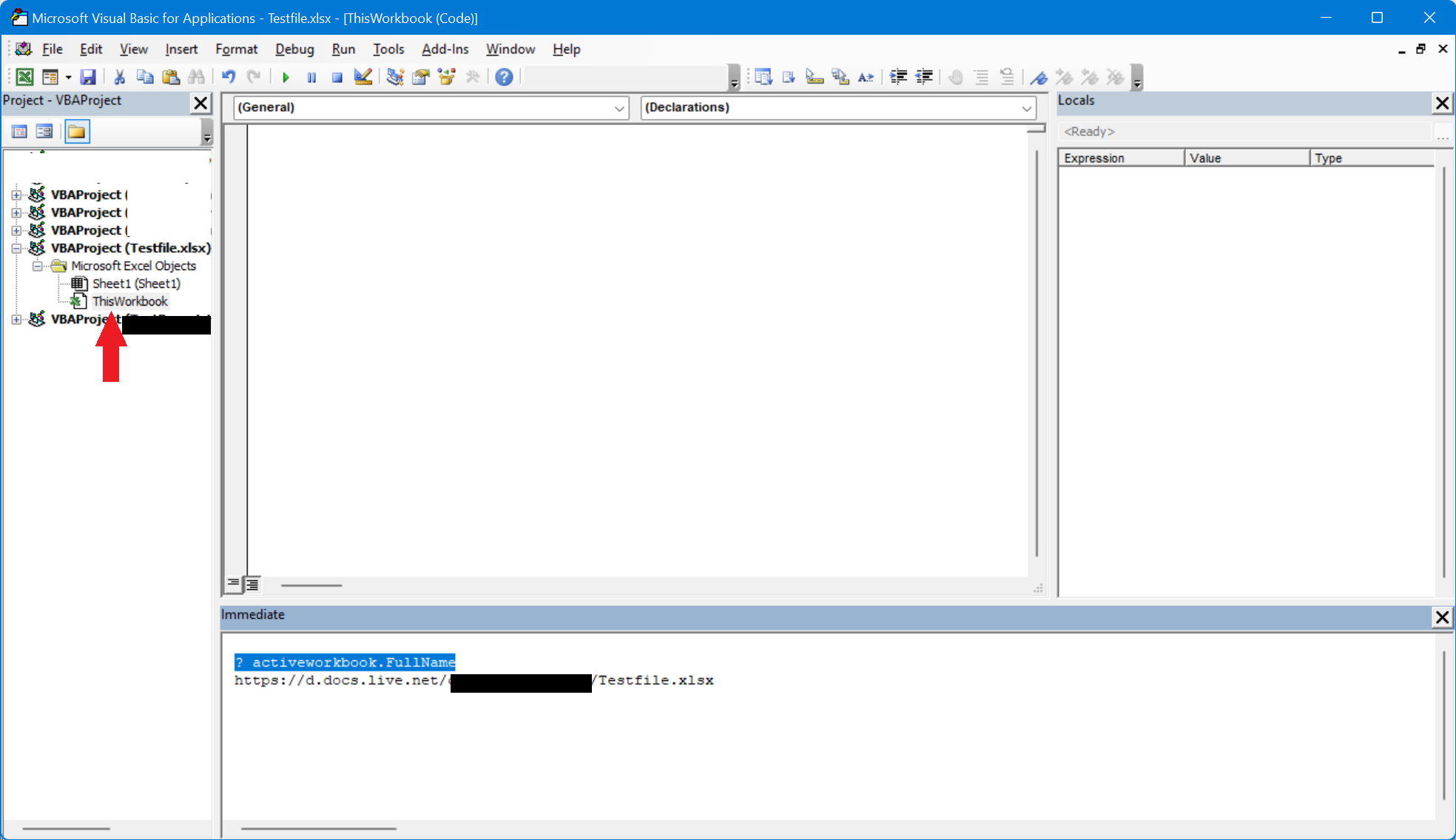
Task: Open the (Declarations) procedure dropdown
Action: pyautogui.click(x=1026, y=108)
